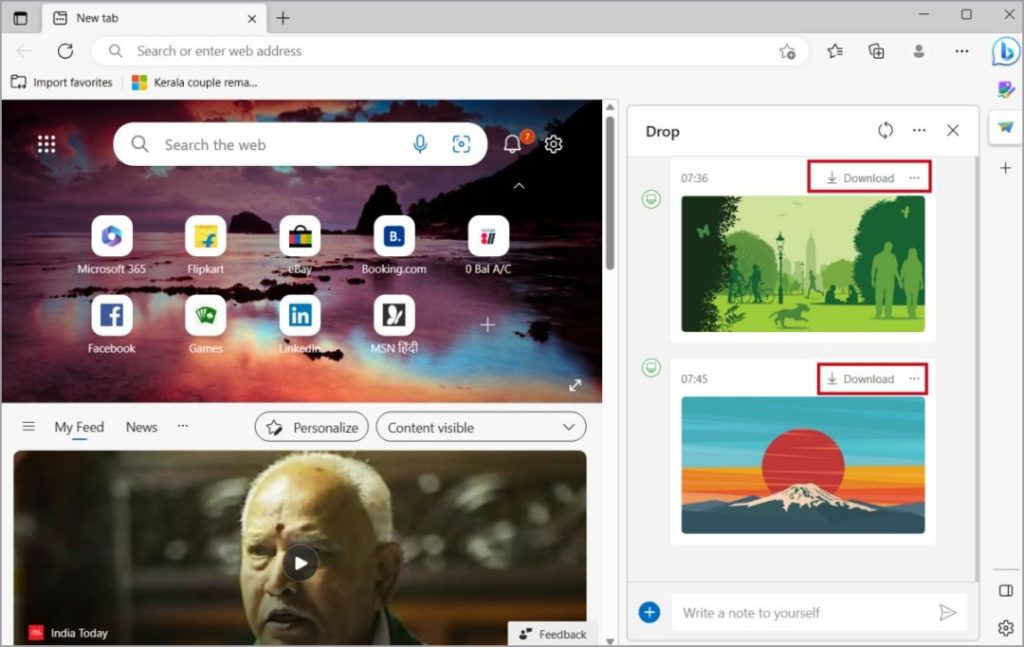This screenshot has width=1024, height=647.
Task: Click the voice search microphone icon
Action: pyautogui.click(x=420, y=144)
